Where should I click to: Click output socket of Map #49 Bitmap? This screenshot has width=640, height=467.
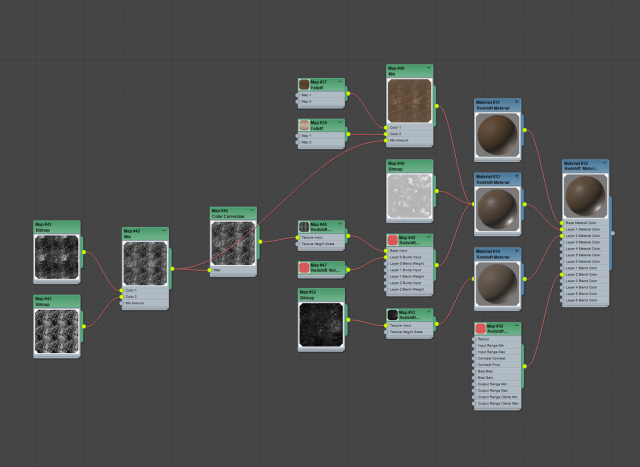click(437, 191)
